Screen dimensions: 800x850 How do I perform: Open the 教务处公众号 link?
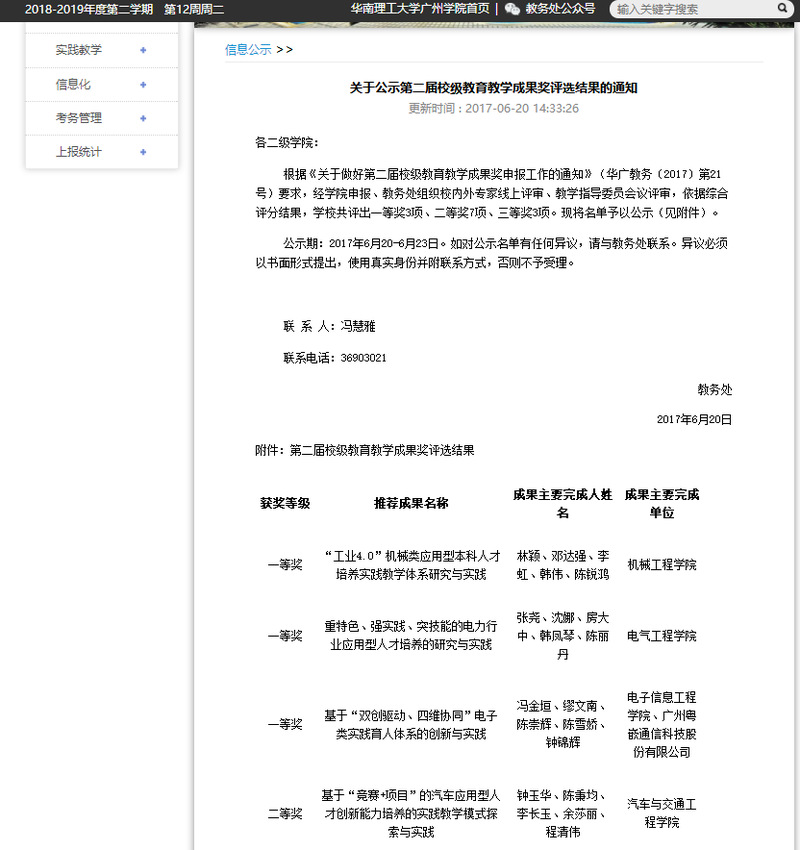click(560, 9)
